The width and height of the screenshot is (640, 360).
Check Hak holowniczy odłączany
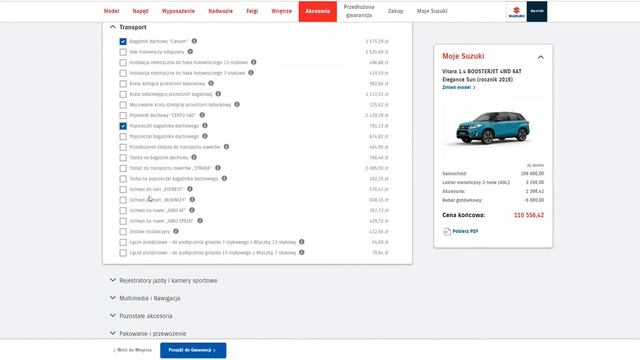pyautogui.click(x=123, y=52)
